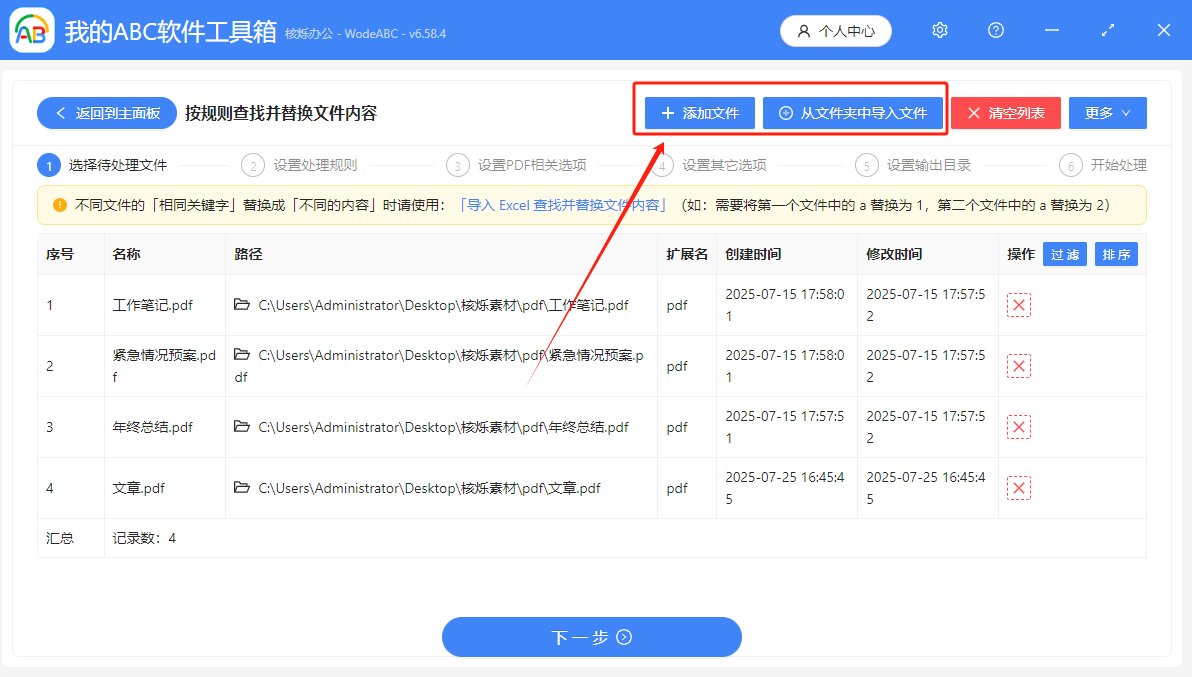The width and height of the screenshot is (1192, 677).
Task: Open the 排序 sort option
Action: 1116,254
